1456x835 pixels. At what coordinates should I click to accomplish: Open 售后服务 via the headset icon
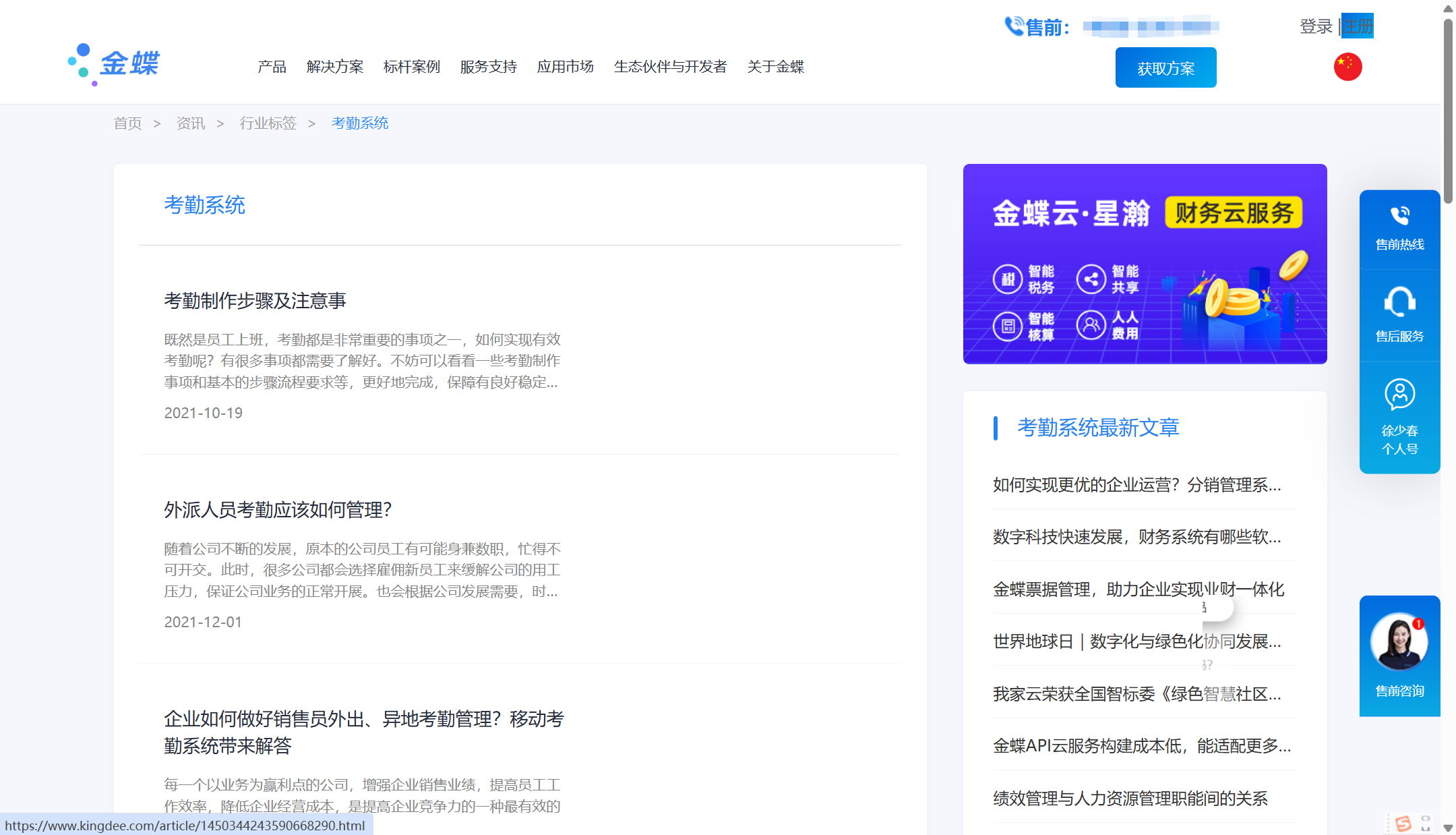[1399, 301]
